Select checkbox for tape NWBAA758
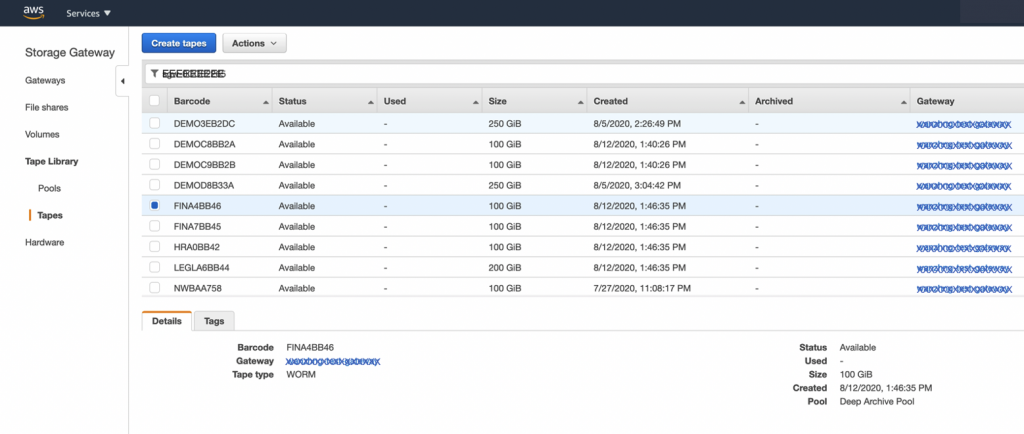This screenshot has width=1024, height=434. coord(154,288)
